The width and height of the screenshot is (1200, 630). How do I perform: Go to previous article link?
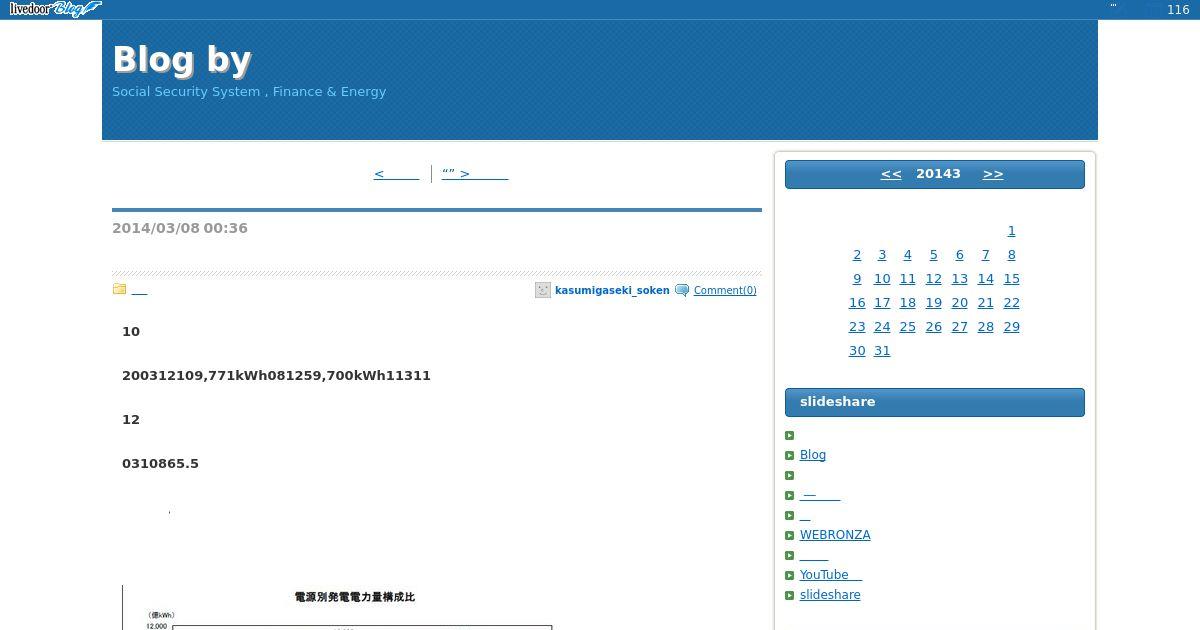396,174
